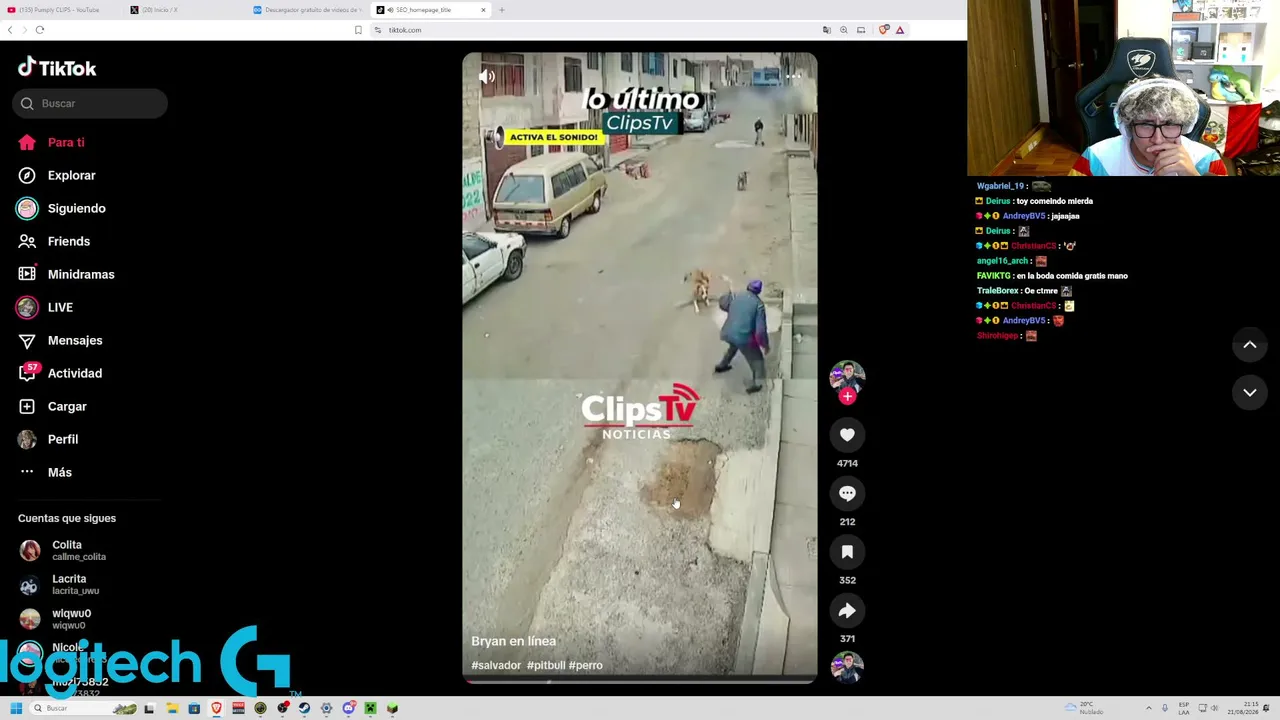1280x720 pixels.
Task: Open File Explorer from the taskbar
Action: 172,708
